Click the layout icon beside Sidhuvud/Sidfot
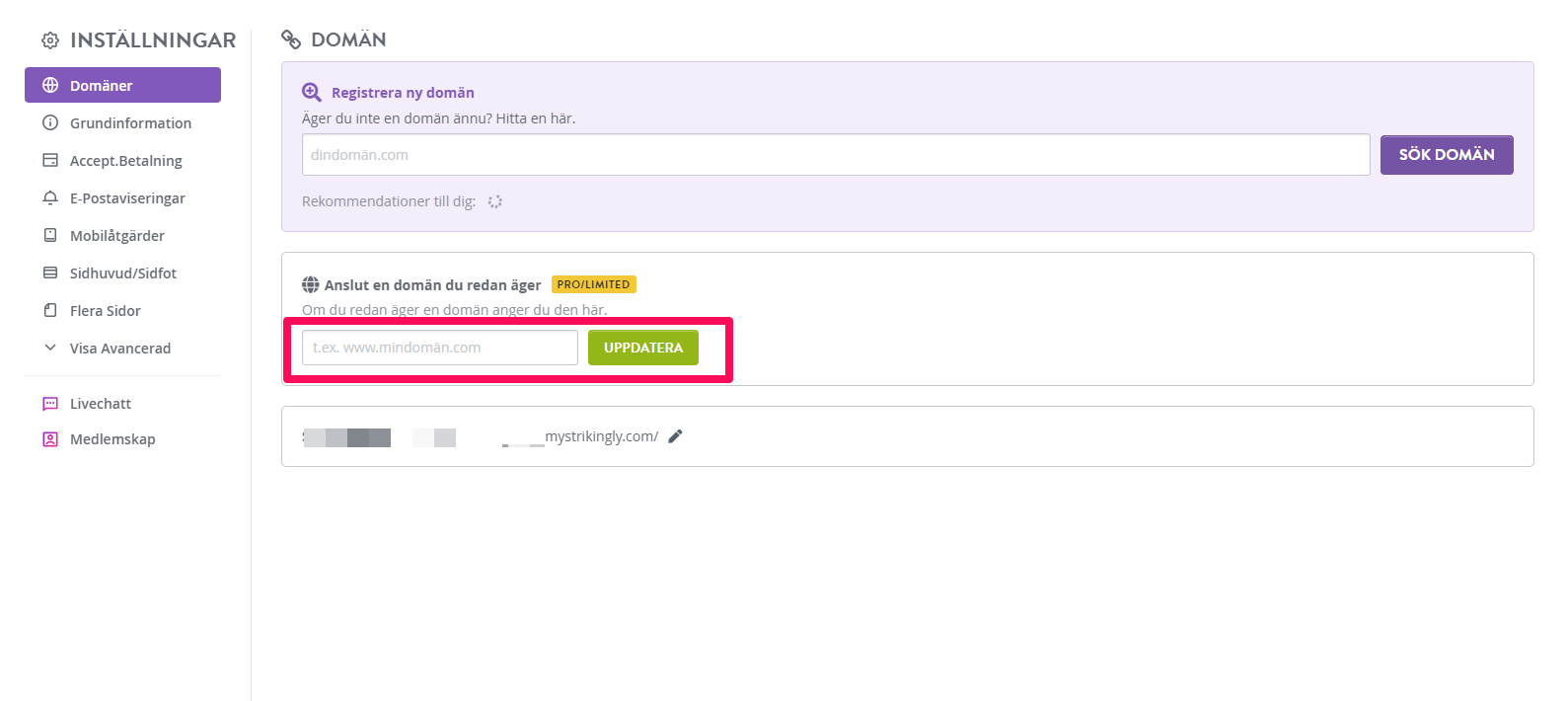This screenshot has width=1568, height=701. 50,273
